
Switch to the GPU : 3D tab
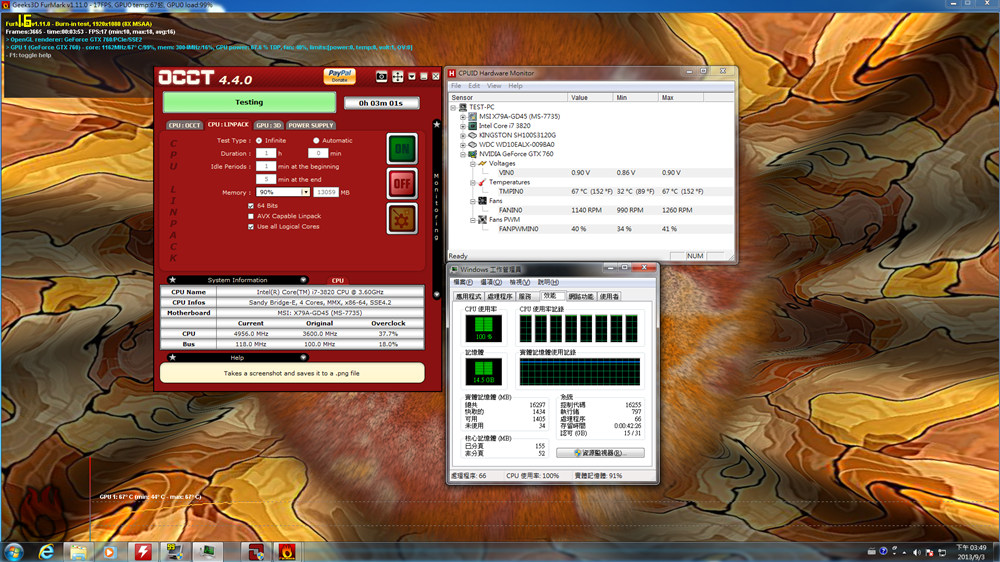268,126
